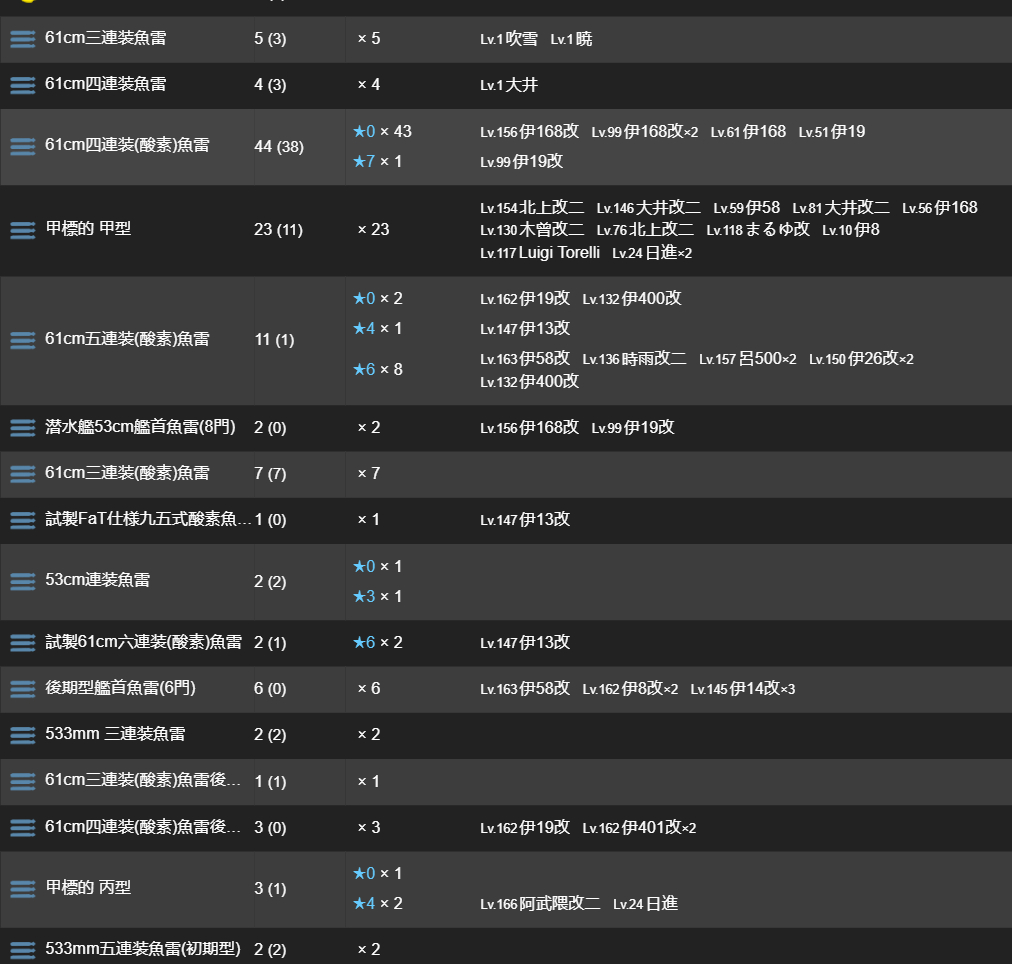Click torpedo icon beside 61cm四連装(酸素)魚雷後

(23, 827)
